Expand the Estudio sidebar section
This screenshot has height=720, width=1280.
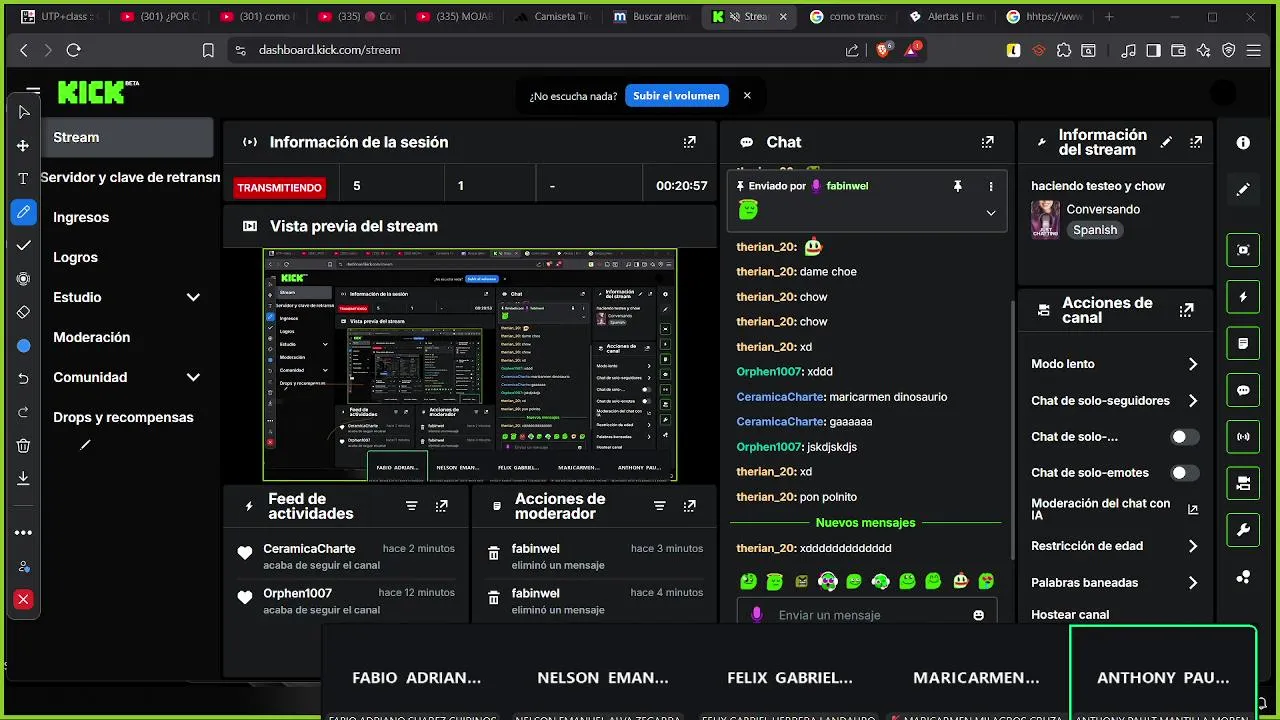tap(193, 297)
